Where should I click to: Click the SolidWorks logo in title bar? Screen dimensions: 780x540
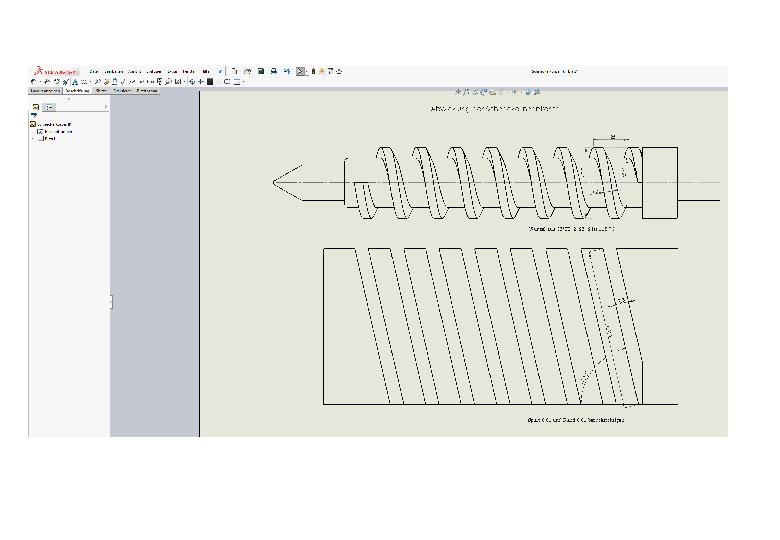click(x=54, y=72)
